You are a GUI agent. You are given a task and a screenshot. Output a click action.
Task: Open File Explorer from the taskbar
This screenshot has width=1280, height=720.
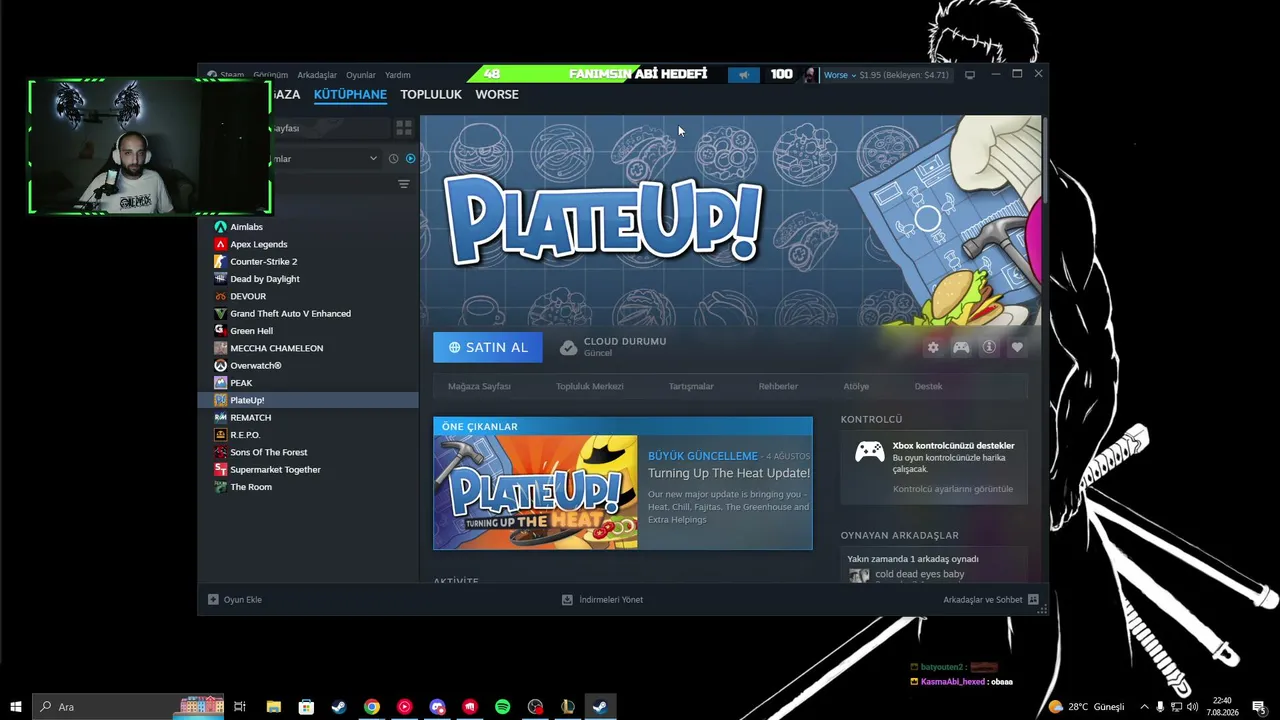274,707
